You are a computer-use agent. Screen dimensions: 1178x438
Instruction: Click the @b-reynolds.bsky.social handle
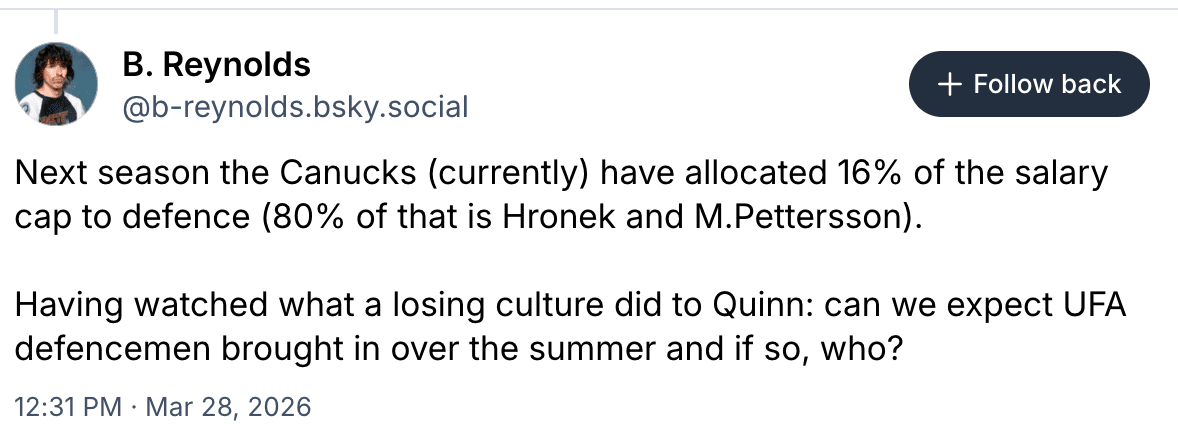[294, 106]
